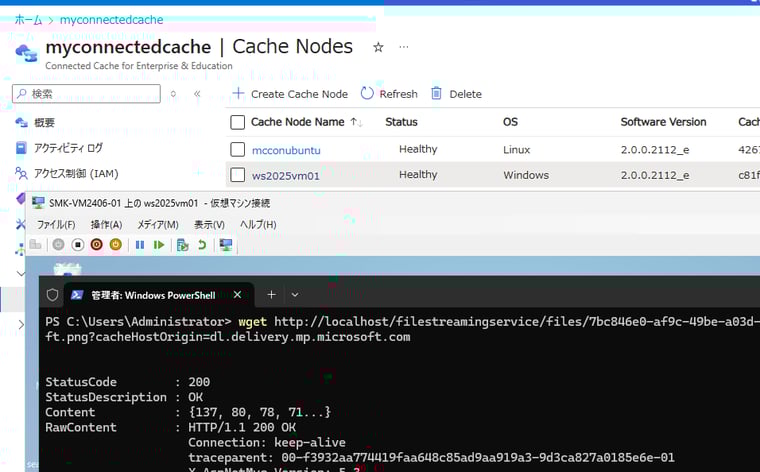Screen dimensions: 760x472
Task: Pause the virtual machine
Action: click(140, 245)
